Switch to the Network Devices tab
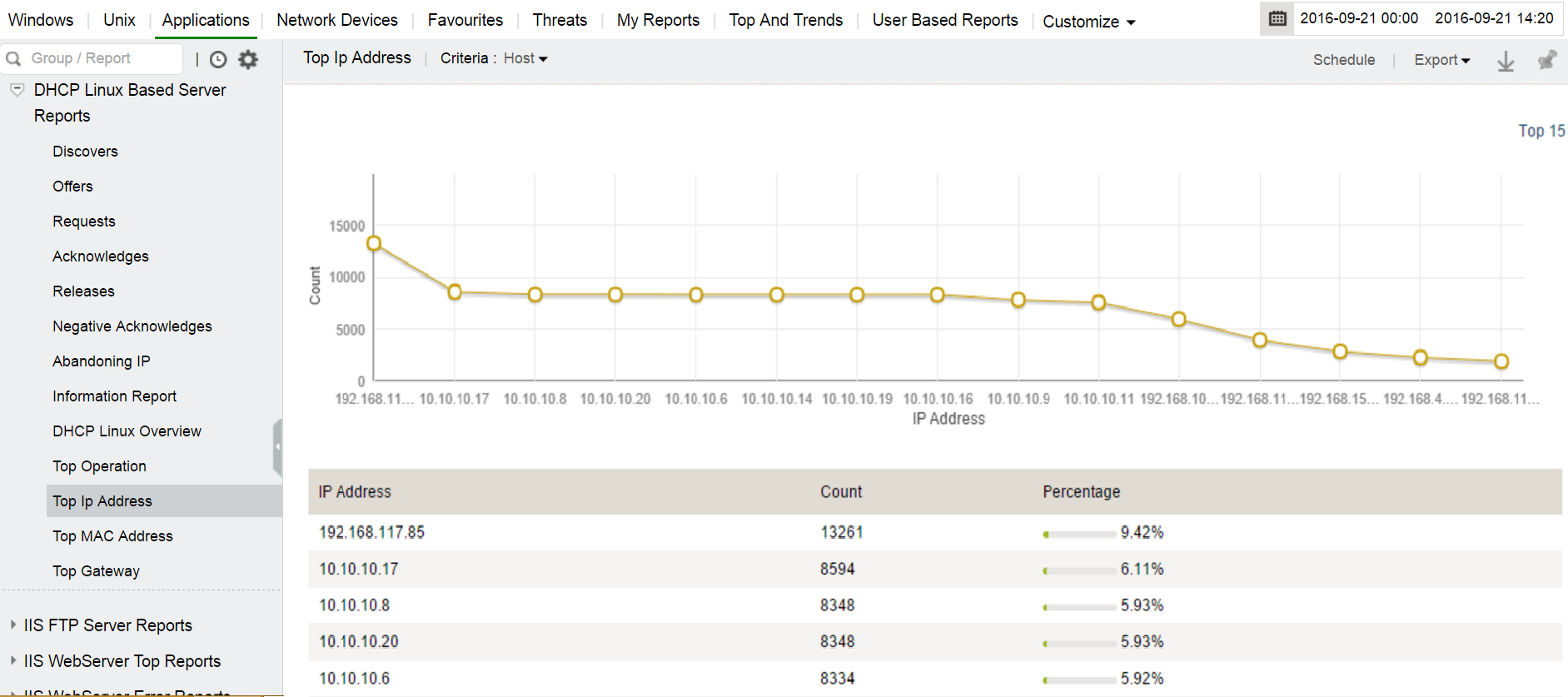The width and height of the screenshot is (1568, 697). (x=337, y=20)
